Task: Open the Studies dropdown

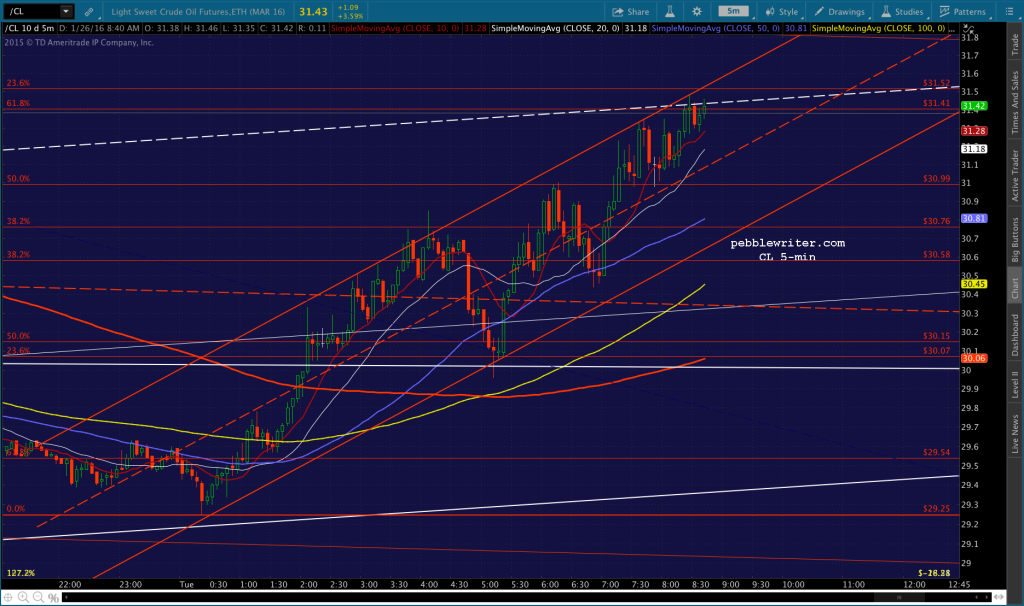Action: [x=902, y=12]
